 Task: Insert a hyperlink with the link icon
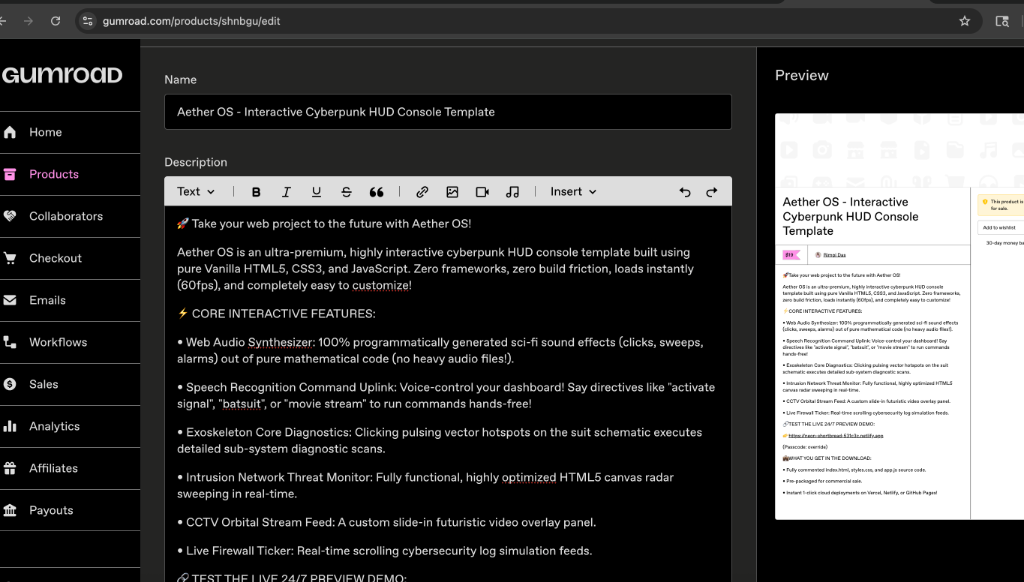tap(422, 192)
